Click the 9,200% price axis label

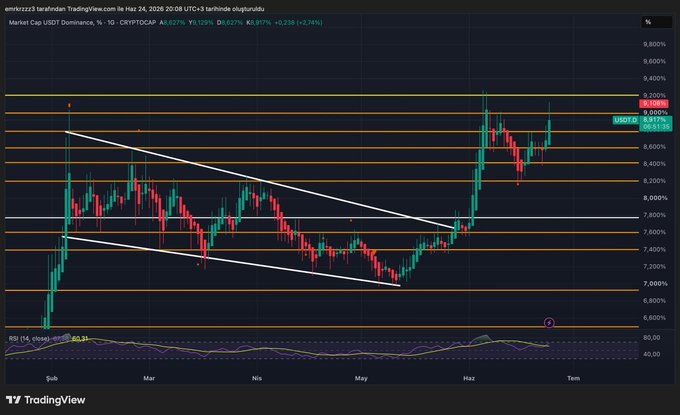point(654,95)
